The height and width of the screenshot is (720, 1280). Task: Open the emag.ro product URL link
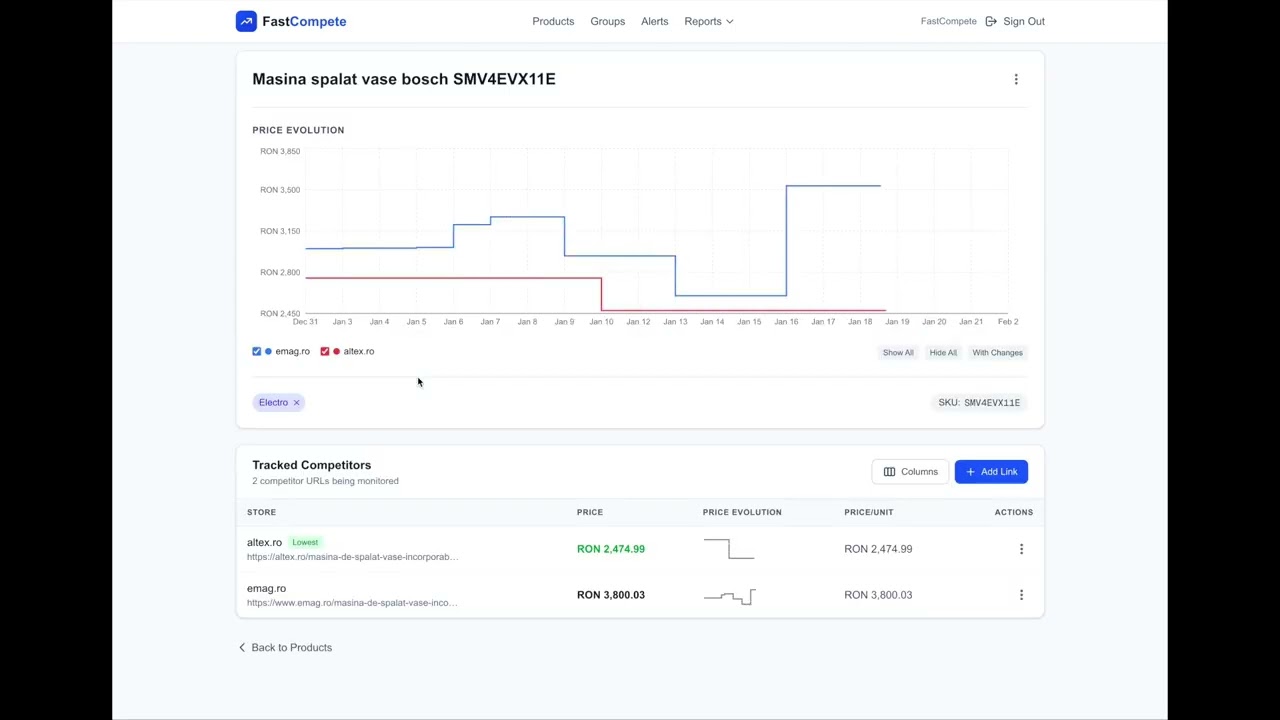(x=352, y=603)
